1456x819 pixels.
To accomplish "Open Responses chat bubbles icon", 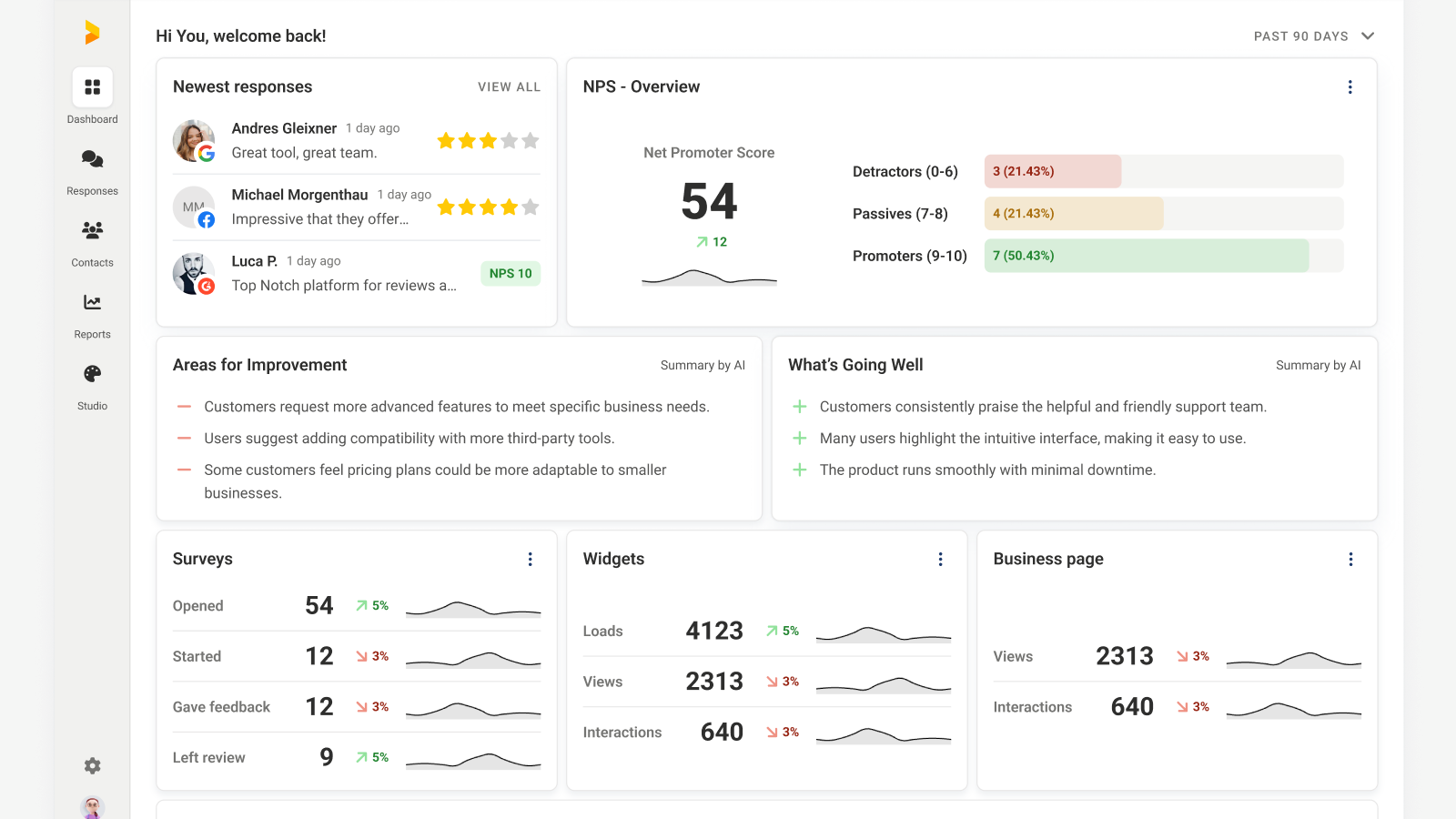I will coord(92,159).
